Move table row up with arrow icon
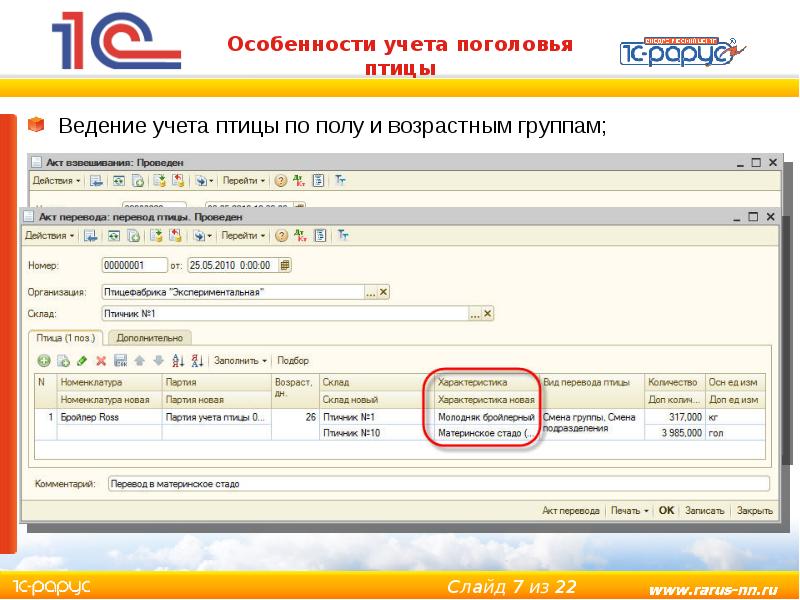800x600 pixels. [x=139, y=360]
